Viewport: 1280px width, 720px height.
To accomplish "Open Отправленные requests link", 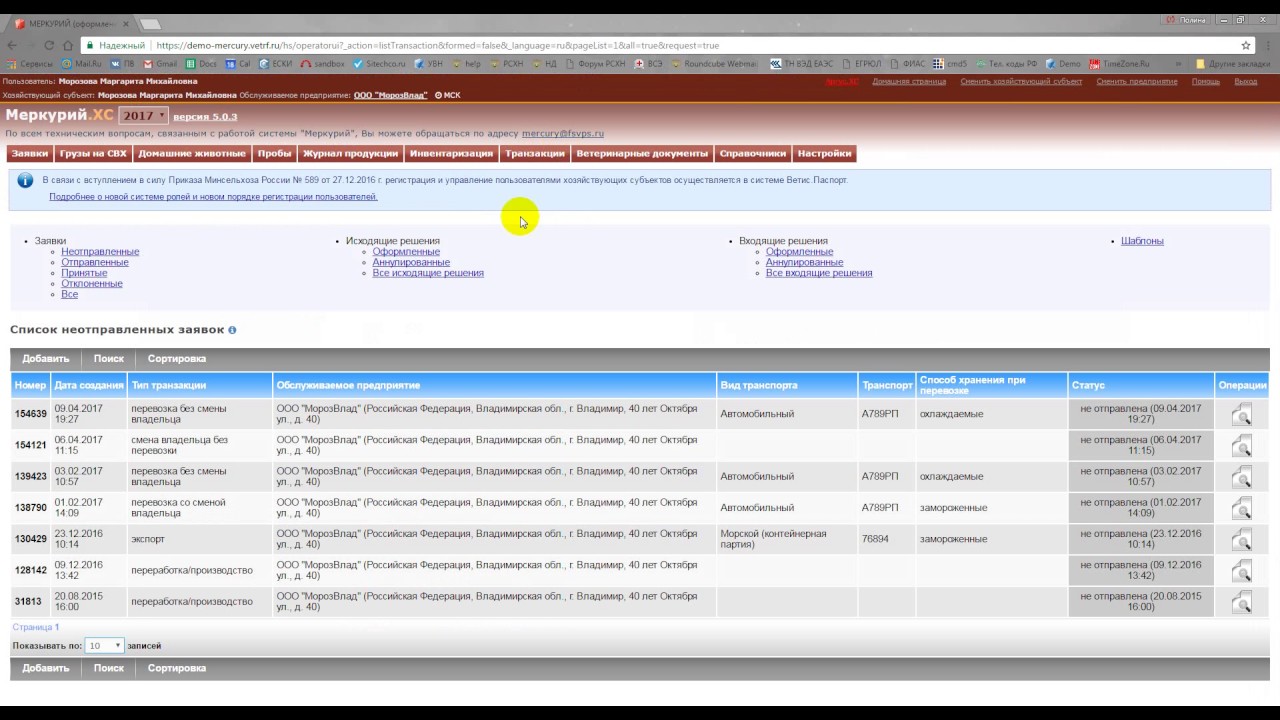I will tap(95, 262).
